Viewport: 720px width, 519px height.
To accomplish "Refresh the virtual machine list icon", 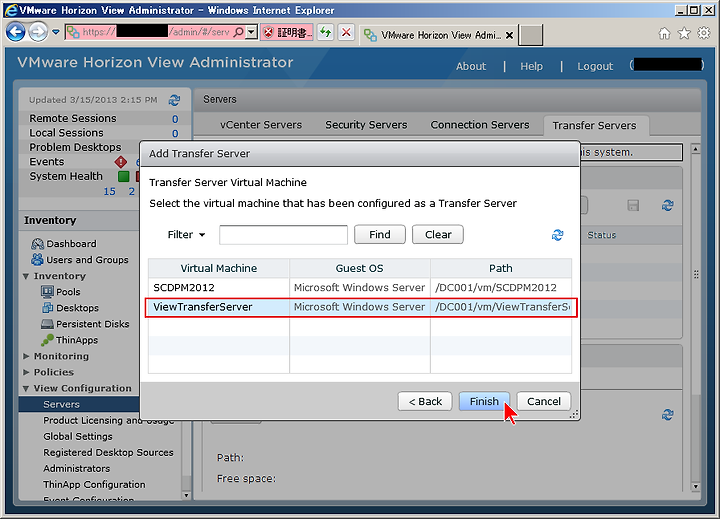I will point(557,235).
